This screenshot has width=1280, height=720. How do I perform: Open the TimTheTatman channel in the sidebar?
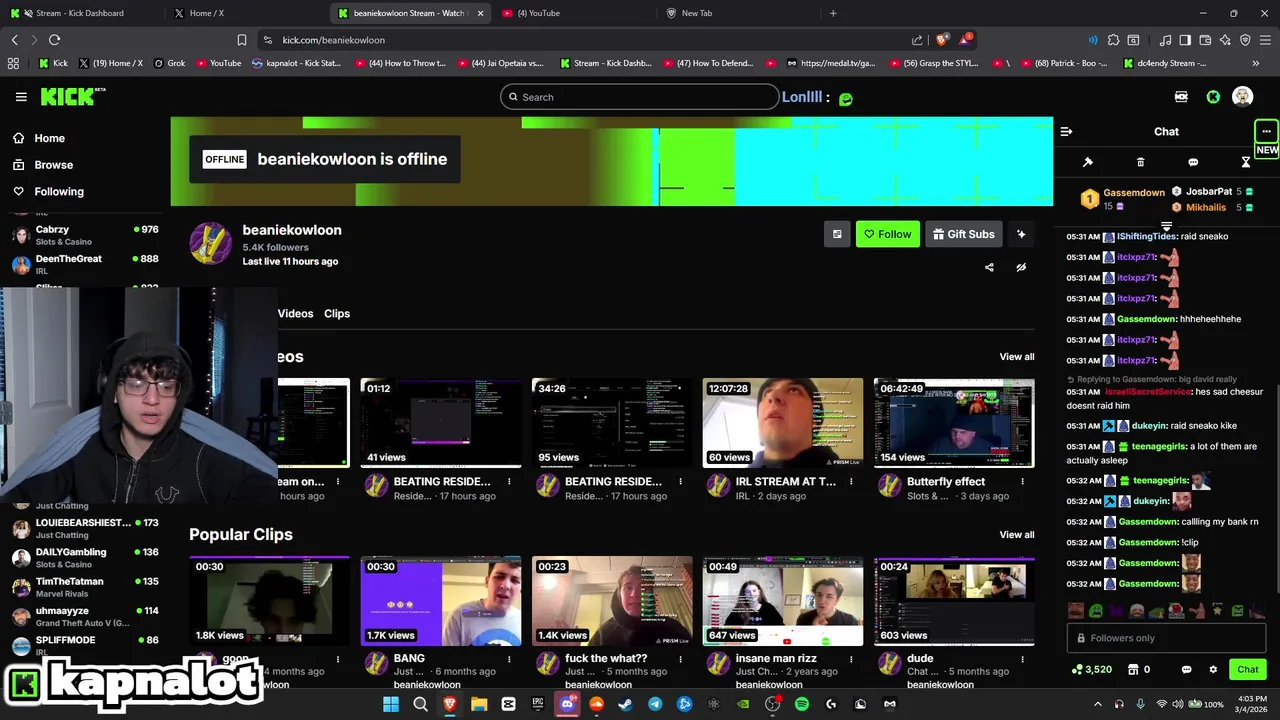tap(85, 587)
